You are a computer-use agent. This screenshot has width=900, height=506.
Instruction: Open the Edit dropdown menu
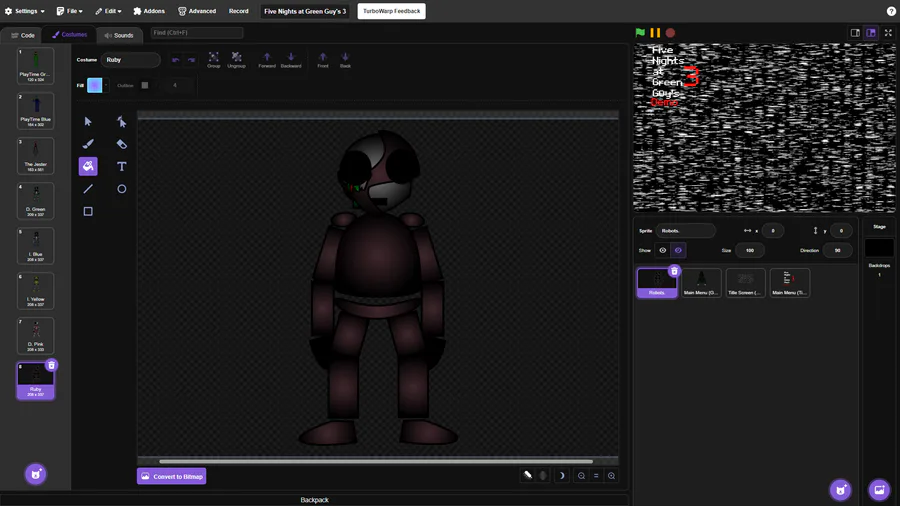[x=108, y=11]
